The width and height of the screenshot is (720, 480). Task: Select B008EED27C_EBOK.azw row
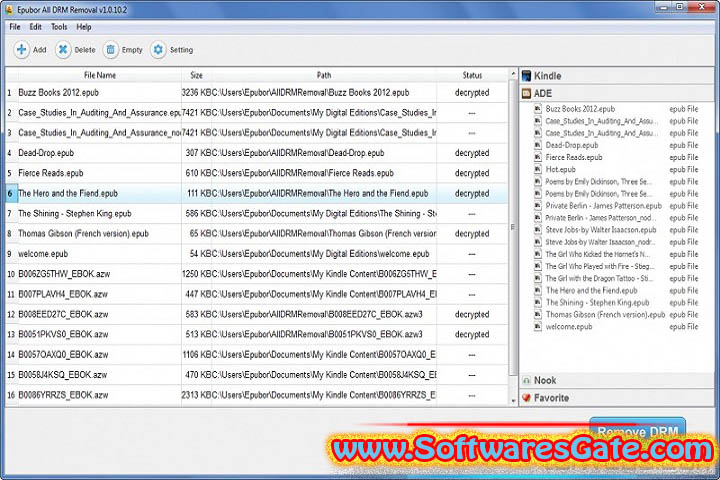pyautogui.click(x=257, y=314)
